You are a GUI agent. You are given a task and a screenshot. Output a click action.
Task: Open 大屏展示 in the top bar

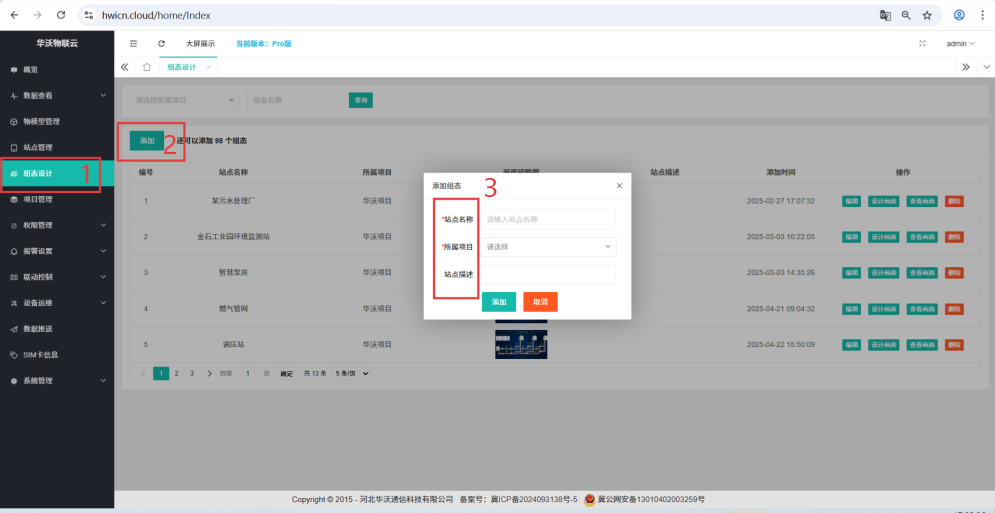click(x=200, y=44)
